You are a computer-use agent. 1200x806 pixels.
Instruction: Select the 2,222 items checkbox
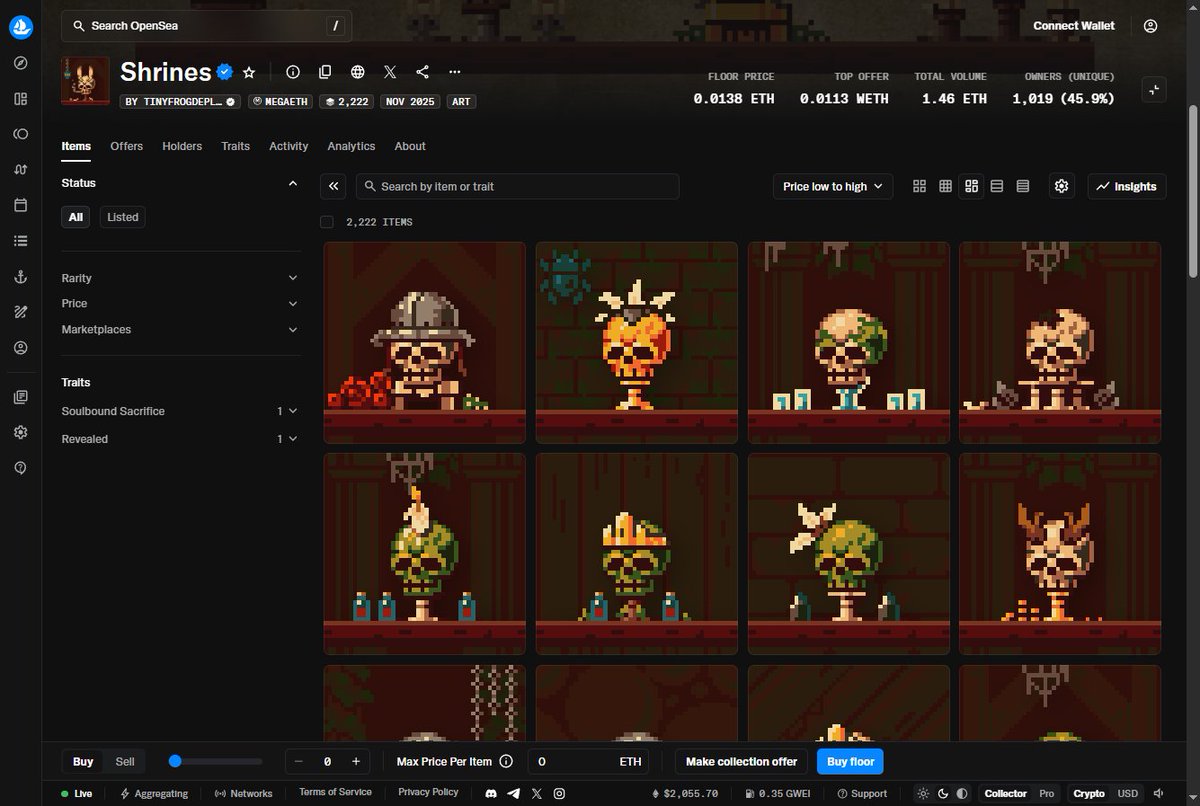[327, 222]
